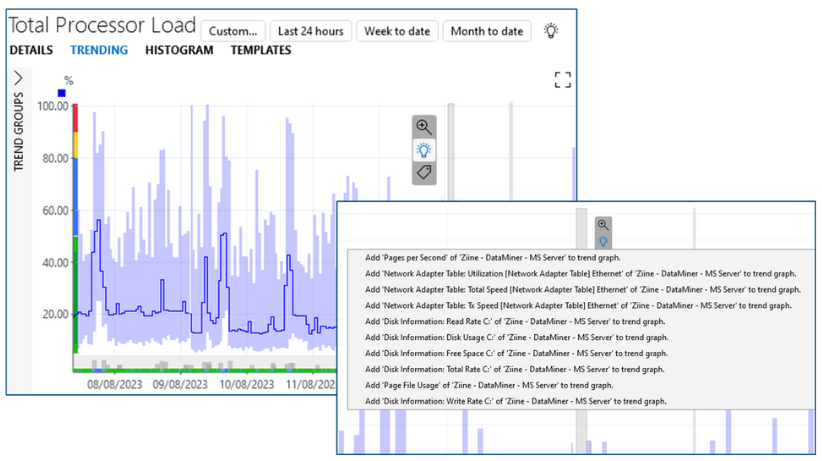The height and width of the screenshot is (461, 822).
Task: Click the light bulb icon beside Month to date
Action: pyautogui.click(x=550, y=30)
